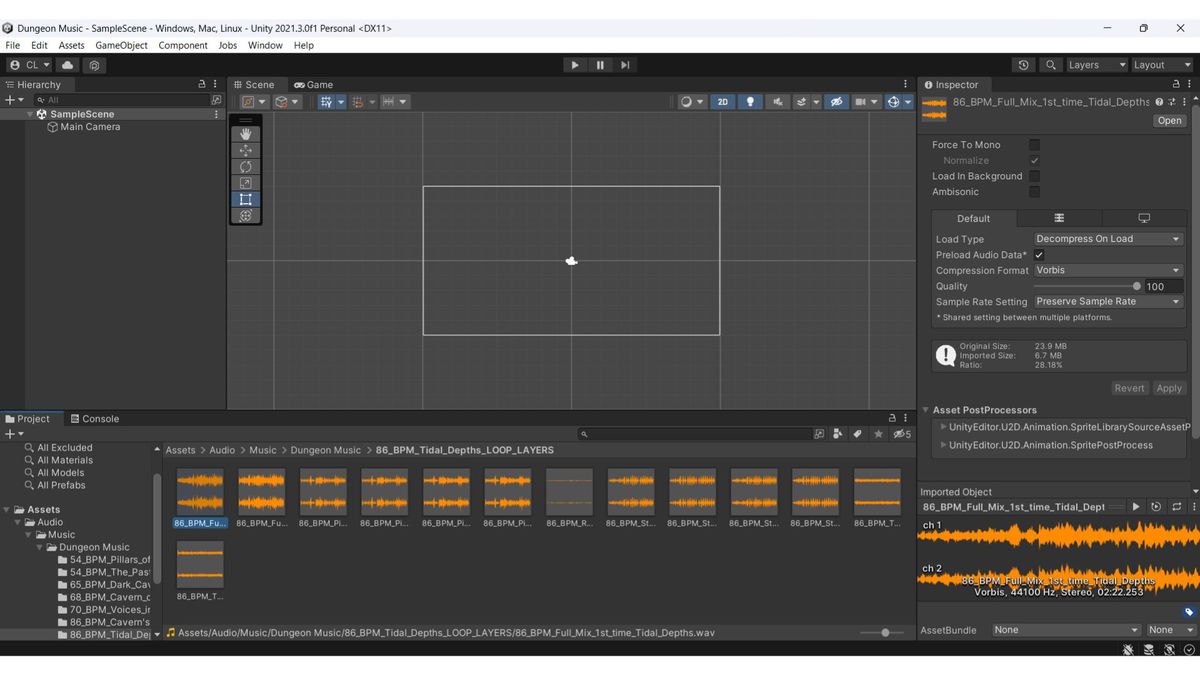
Task: Switch to the Console tab
Action: [x=94, y=419]
